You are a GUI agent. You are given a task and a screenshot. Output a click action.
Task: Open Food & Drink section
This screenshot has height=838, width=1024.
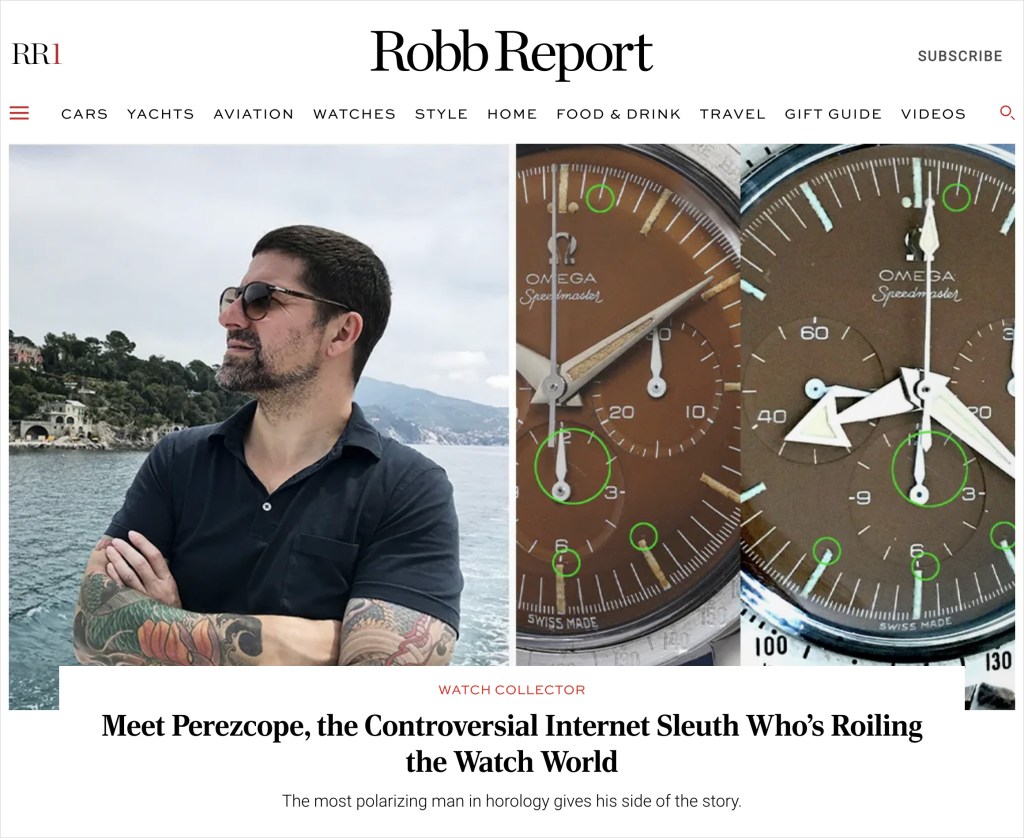pyautogui.click(x=618, y=114)
